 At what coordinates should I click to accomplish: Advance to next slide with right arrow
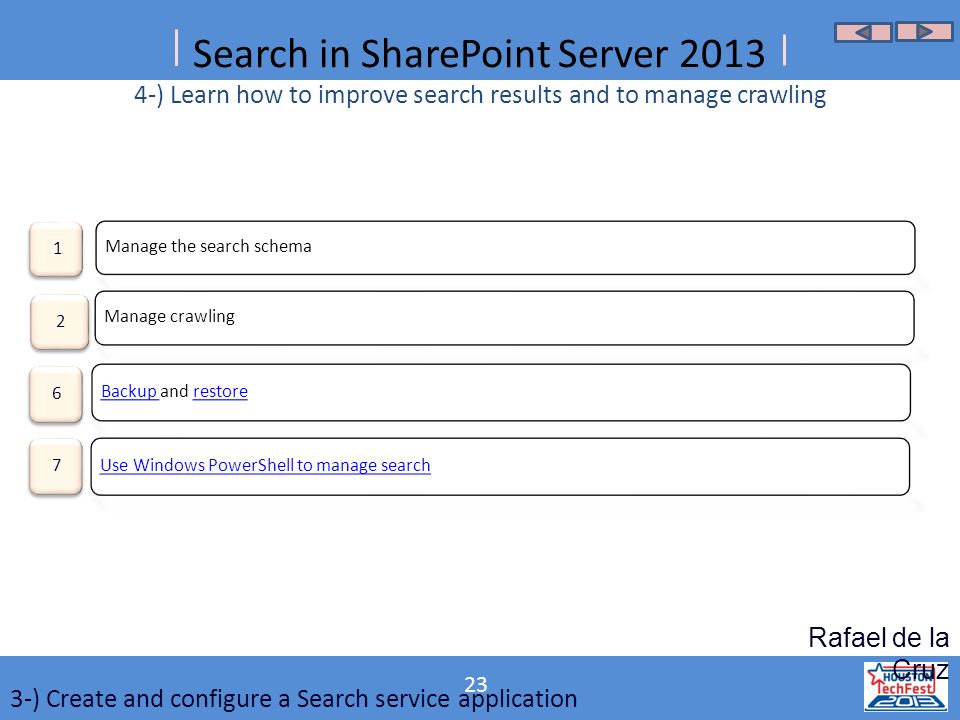pos(924,32)
